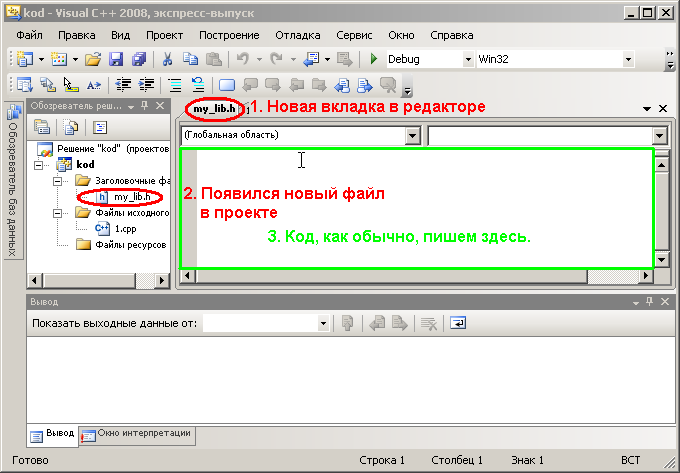Click the Paste clipboard icon

coord(213,59)
